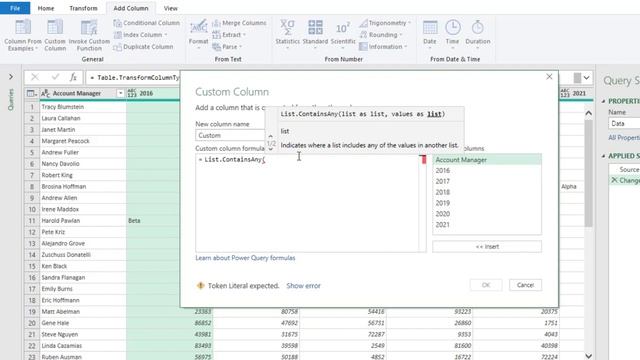Edit the New column name field

click(x=230, y=135)
